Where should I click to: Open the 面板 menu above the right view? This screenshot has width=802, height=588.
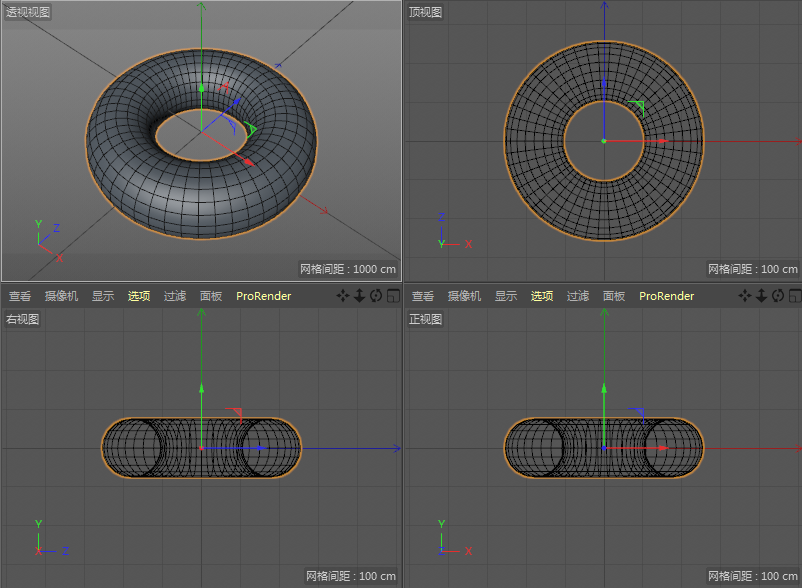pos(211,296)
